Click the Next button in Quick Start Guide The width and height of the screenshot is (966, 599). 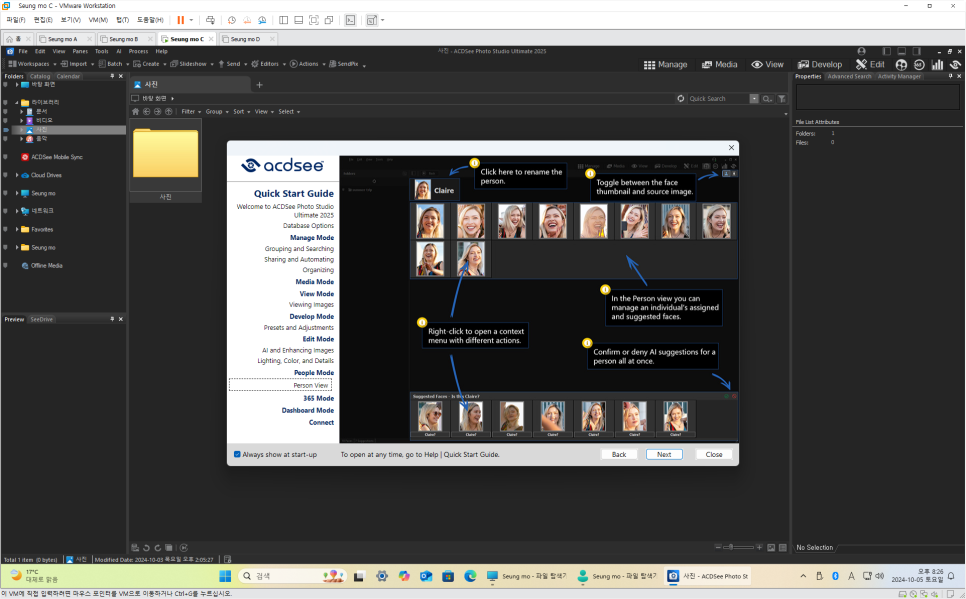pos(664,453)
